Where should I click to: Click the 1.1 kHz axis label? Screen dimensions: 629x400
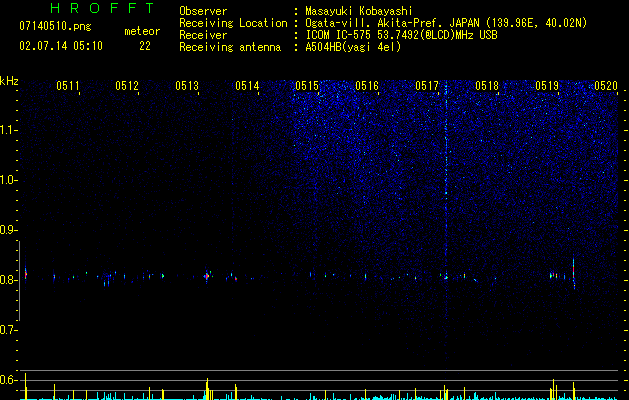8,130
